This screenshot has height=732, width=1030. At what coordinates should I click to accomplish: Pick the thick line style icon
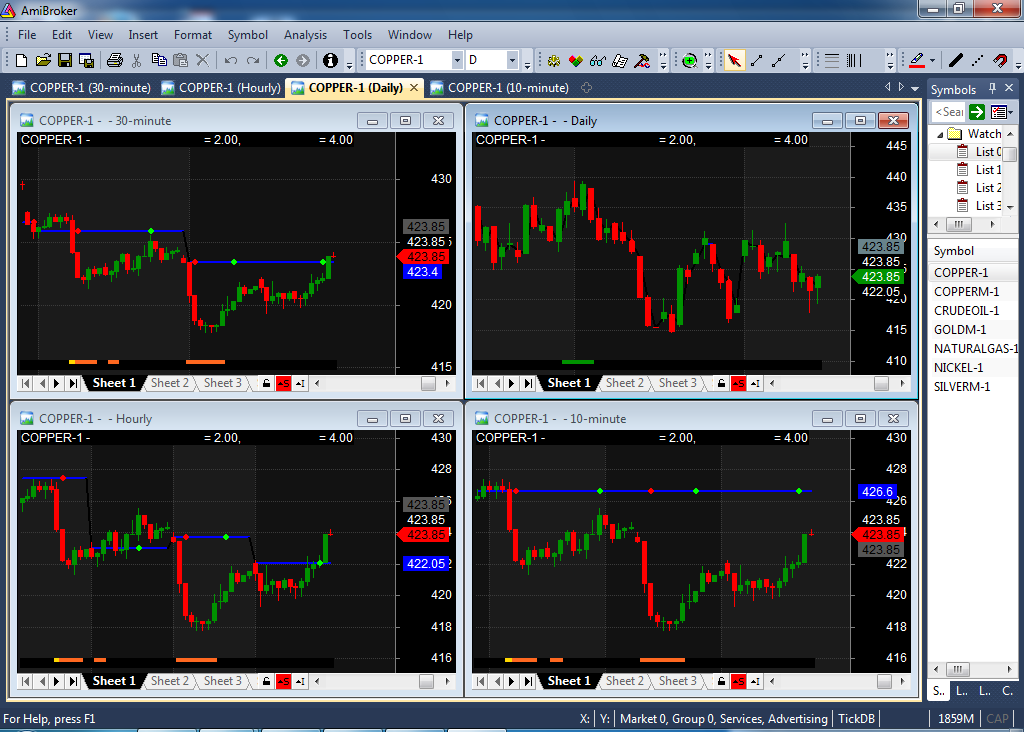956,60
